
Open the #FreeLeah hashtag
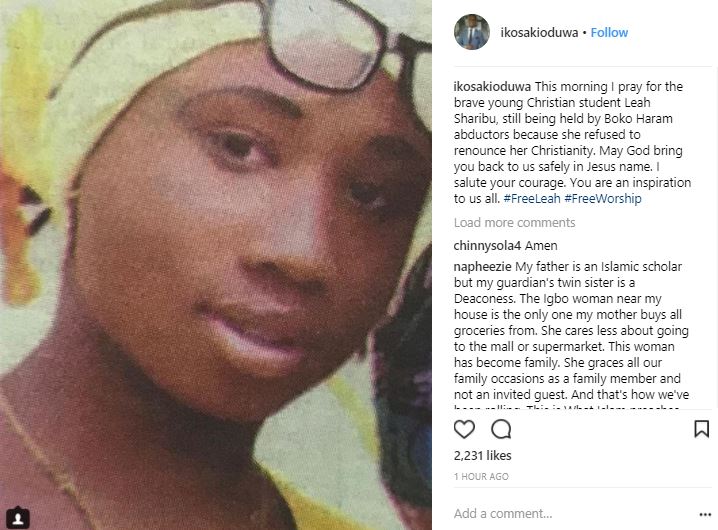[x=532, y=198]
